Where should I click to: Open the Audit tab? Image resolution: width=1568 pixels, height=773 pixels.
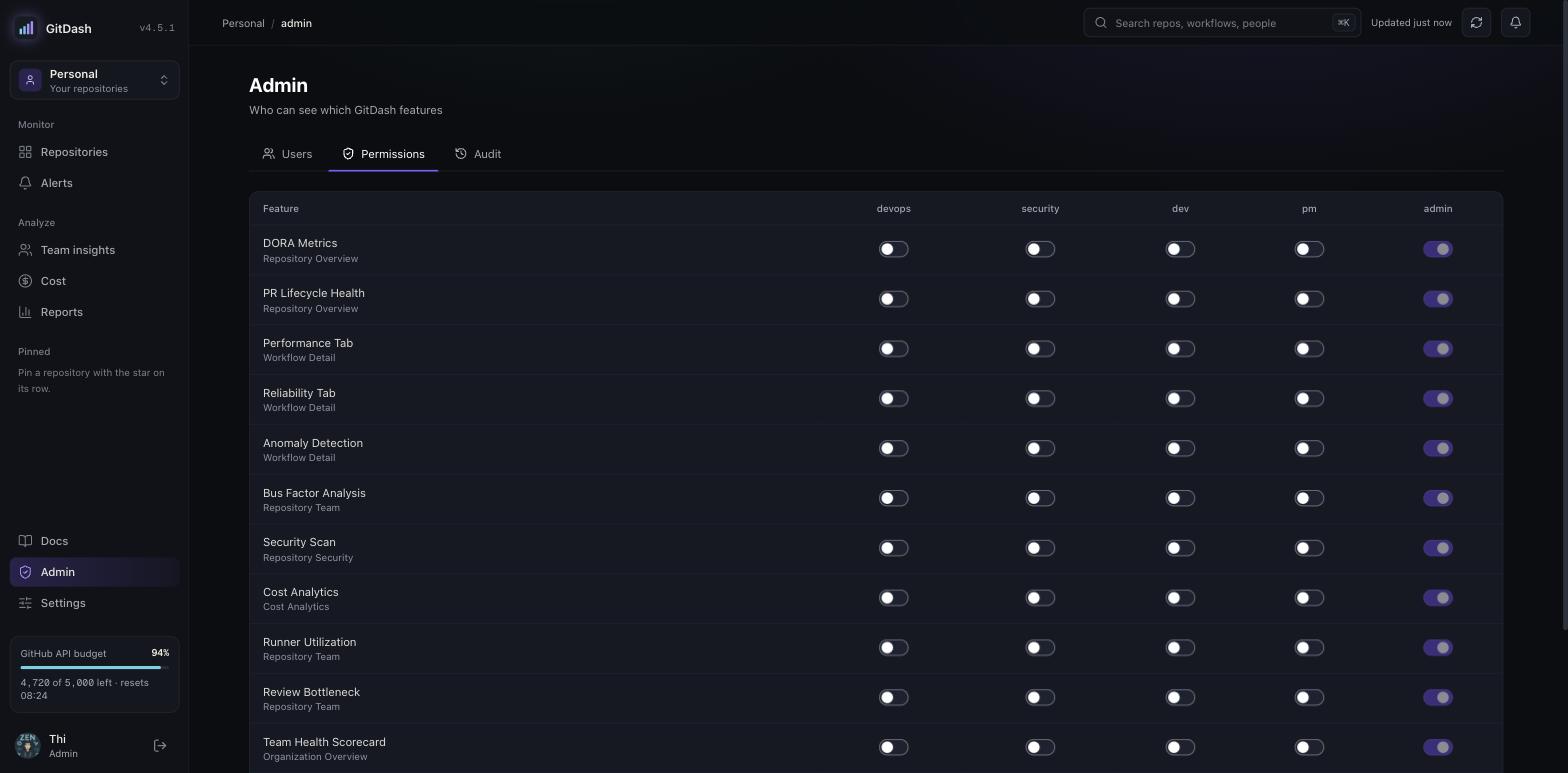[x=478, y=154]
